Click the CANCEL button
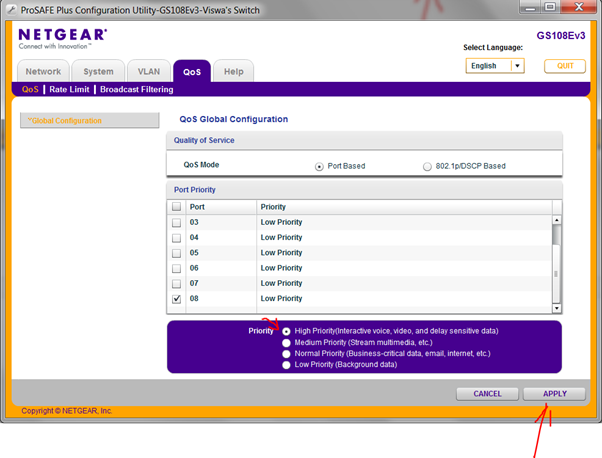The image size is (602, 458). coord(487,394)
